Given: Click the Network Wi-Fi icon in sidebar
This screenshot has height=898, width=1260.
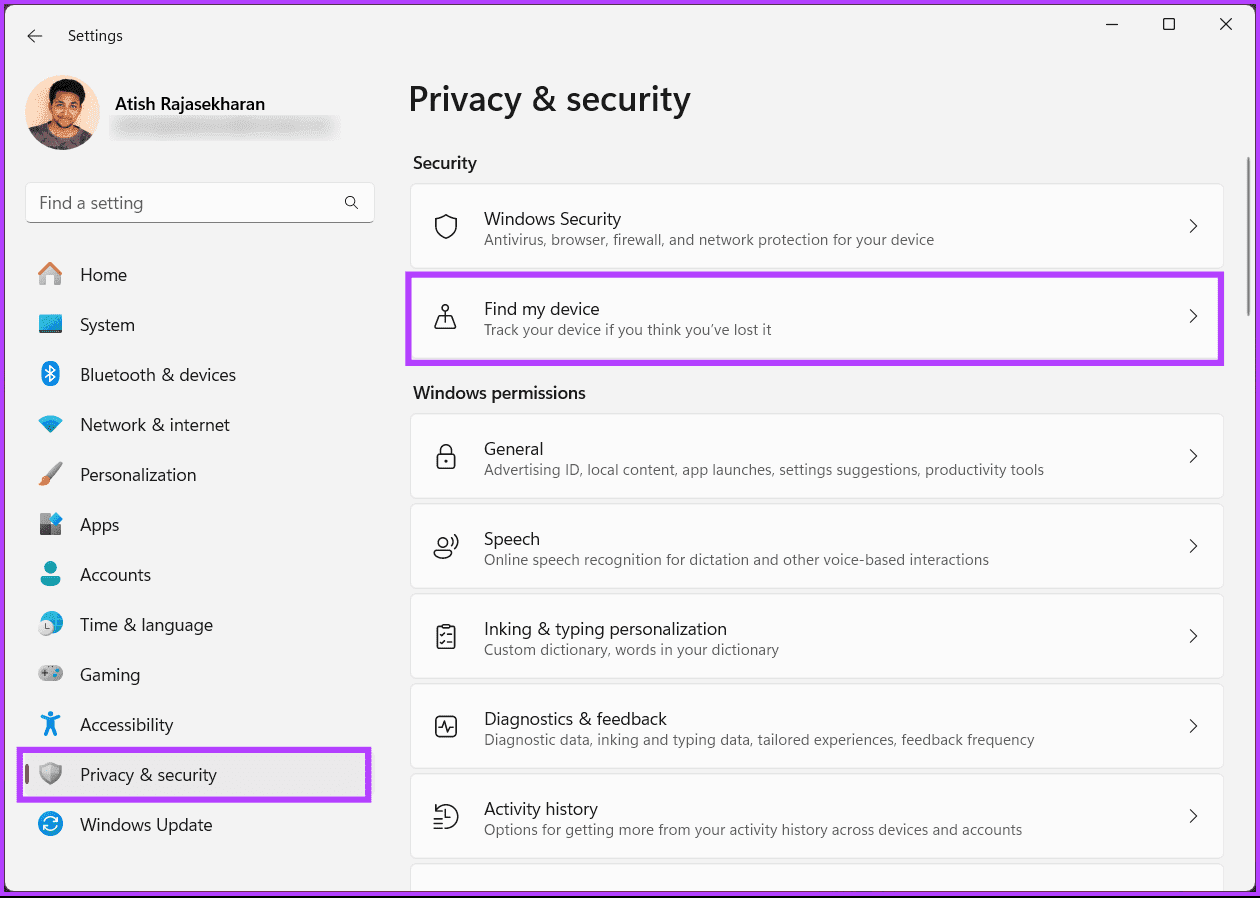Looking at the screenshot, I should click(50, 424).
